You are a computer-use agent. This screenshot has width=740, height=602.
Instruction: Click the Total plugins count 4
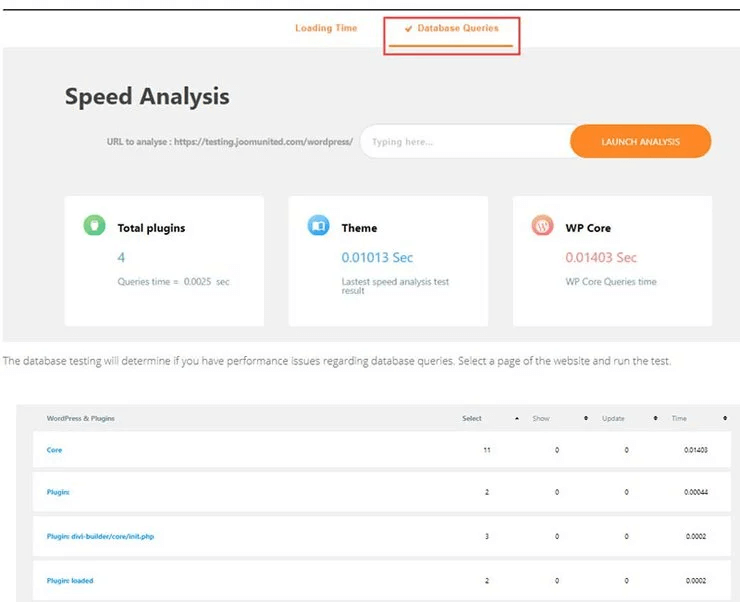pos(121,258)
